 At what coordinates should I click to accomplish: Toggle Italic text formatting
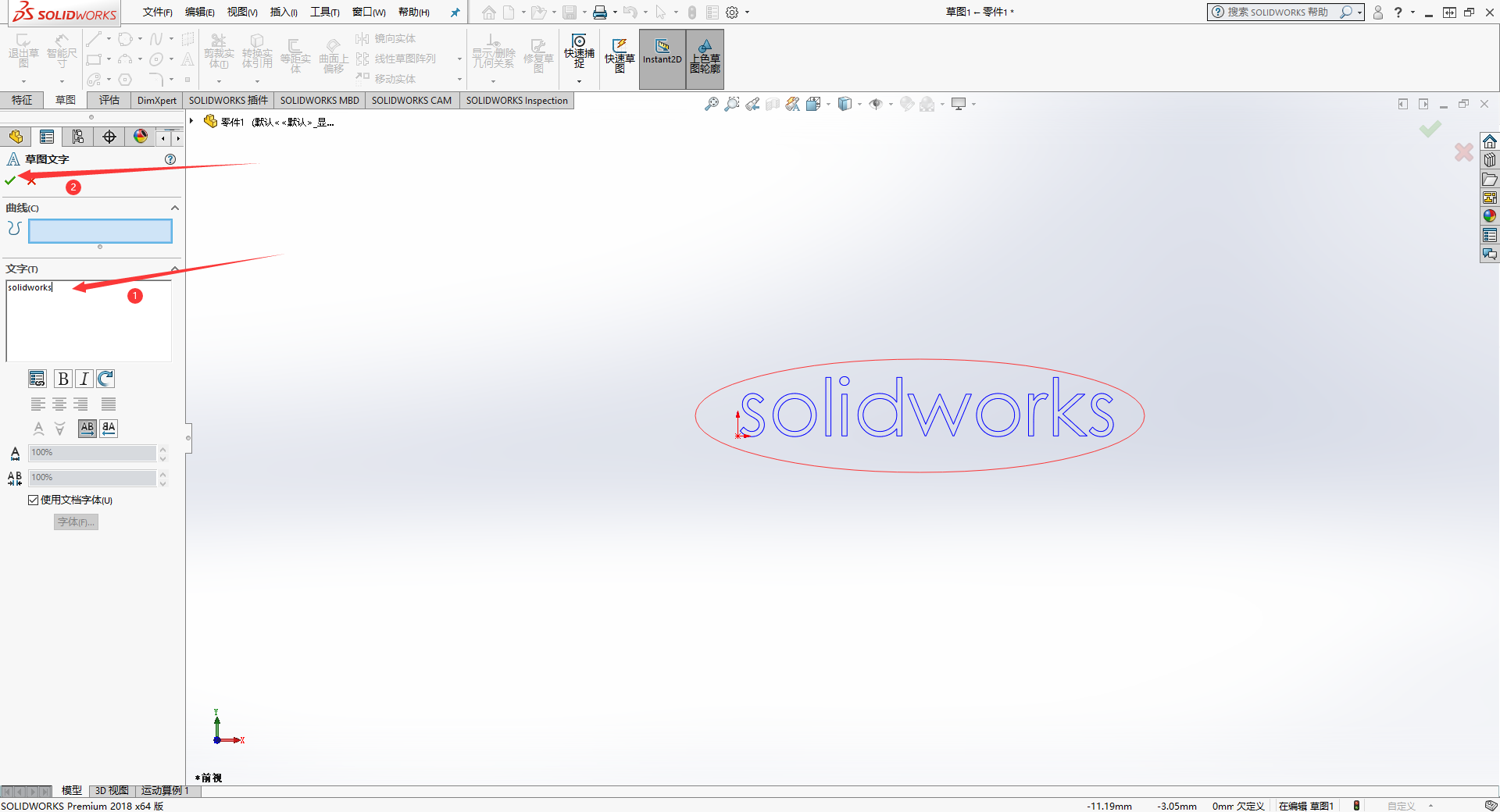(84, 379)
